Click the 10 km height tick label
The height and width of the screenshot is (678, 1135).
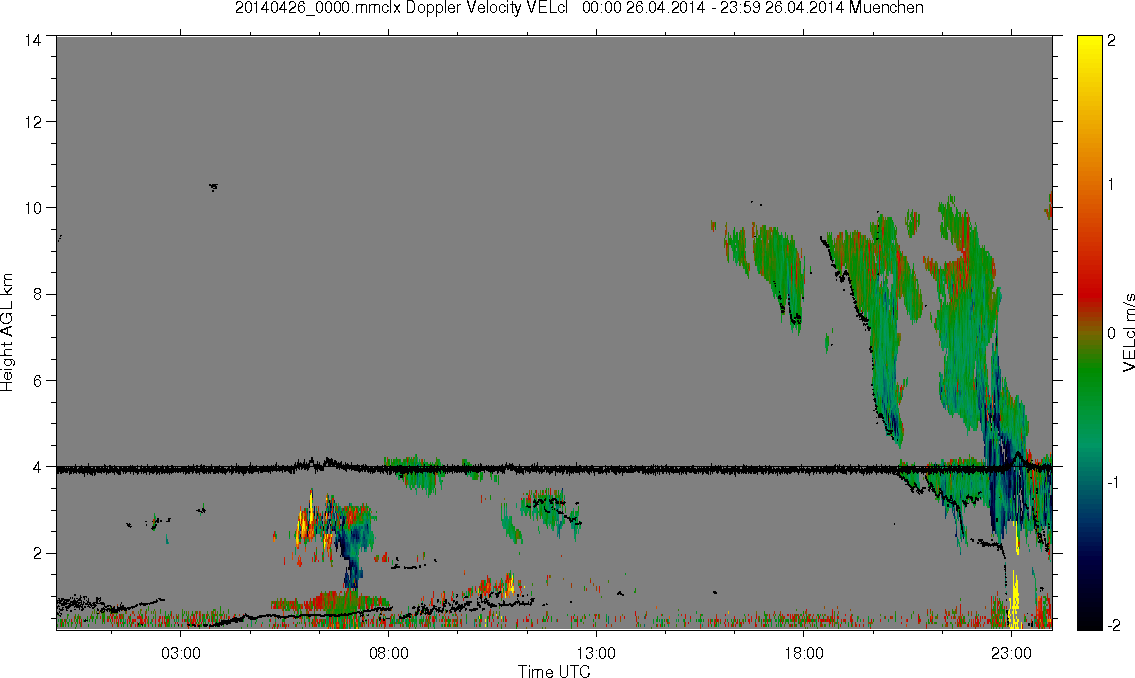(x=33, y=208)
